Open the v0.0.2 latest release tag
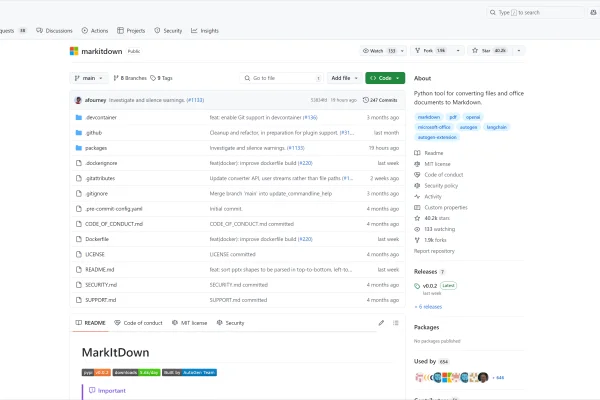600x400 pixels. pos(430,286)
